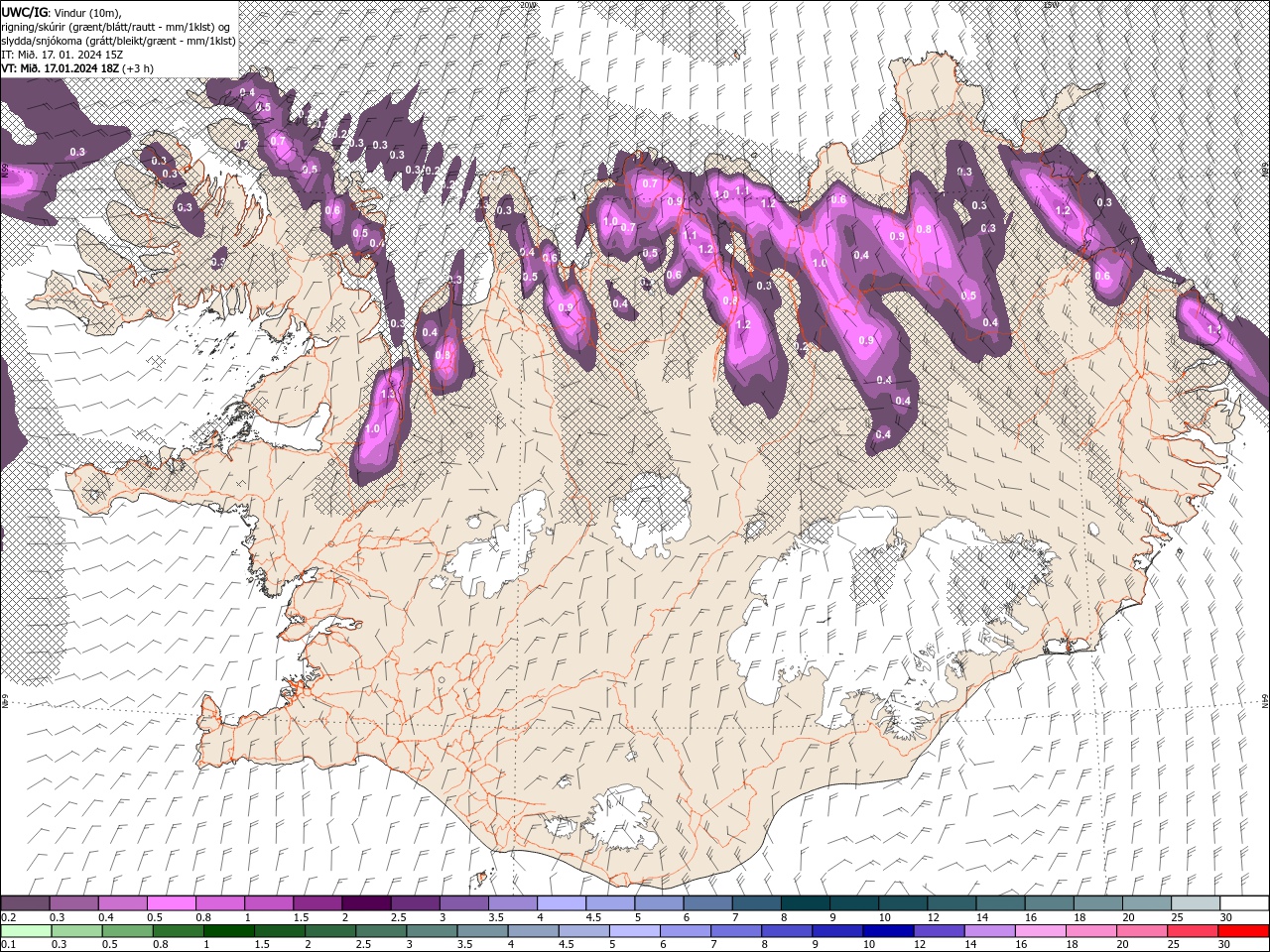Screen dimensions: 1270x952
Task: Click the light pink swatch between 16 and 18
Action: pyautogui.click(x=1040, y=930)
